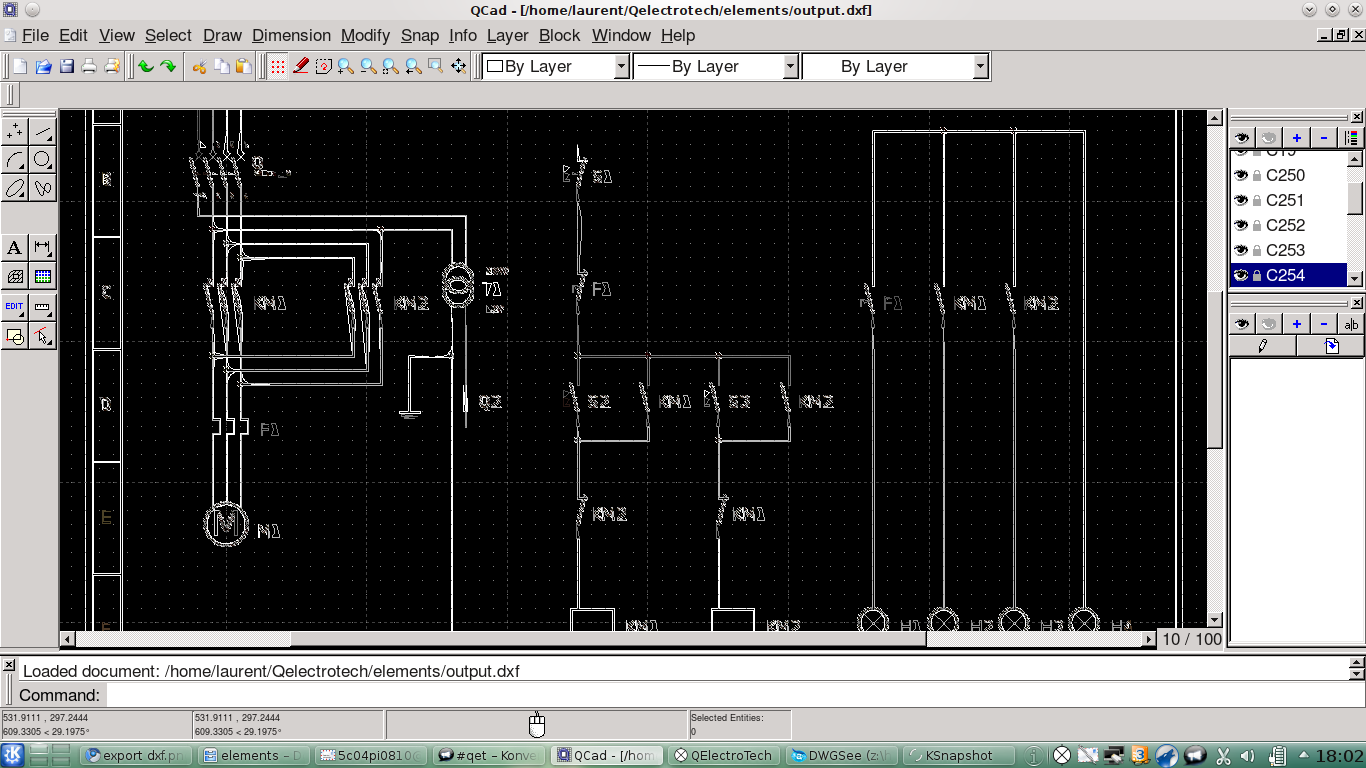The height and width of the screenshot is (768, 1366).
Task: Create a new document via toolbar icon
Action: point(20,66)
